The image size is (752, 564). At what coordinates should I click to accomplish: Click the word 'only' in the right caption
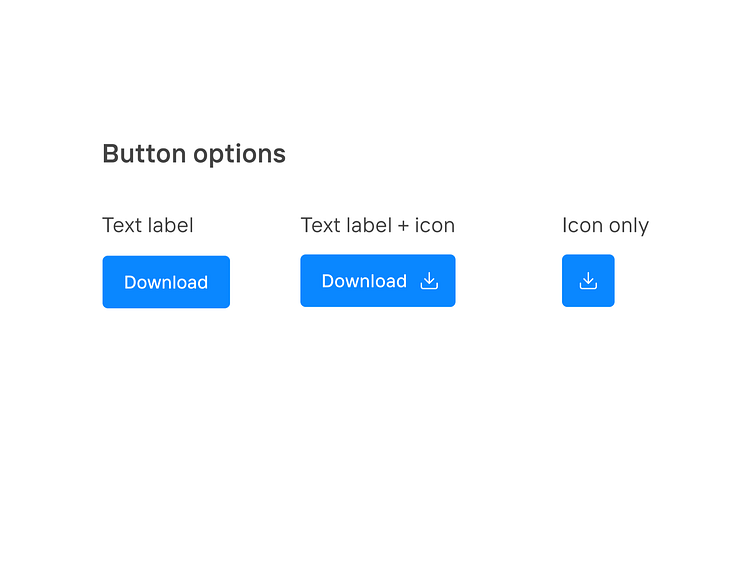point(629,225)
